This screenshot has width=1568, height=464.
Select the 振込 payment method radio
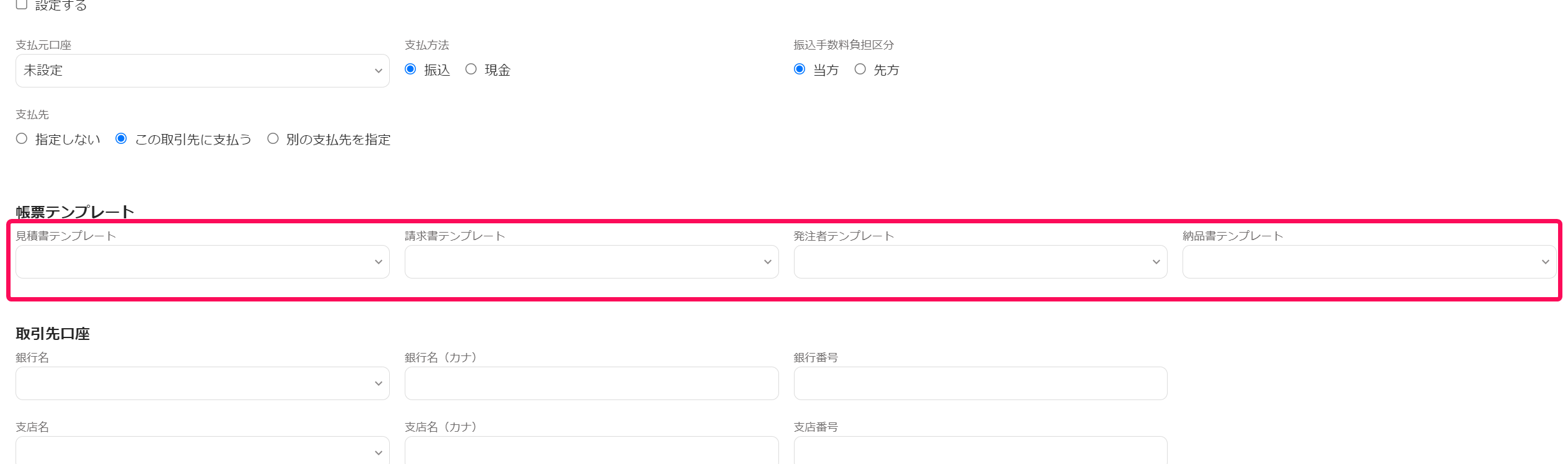click(410, 69)
